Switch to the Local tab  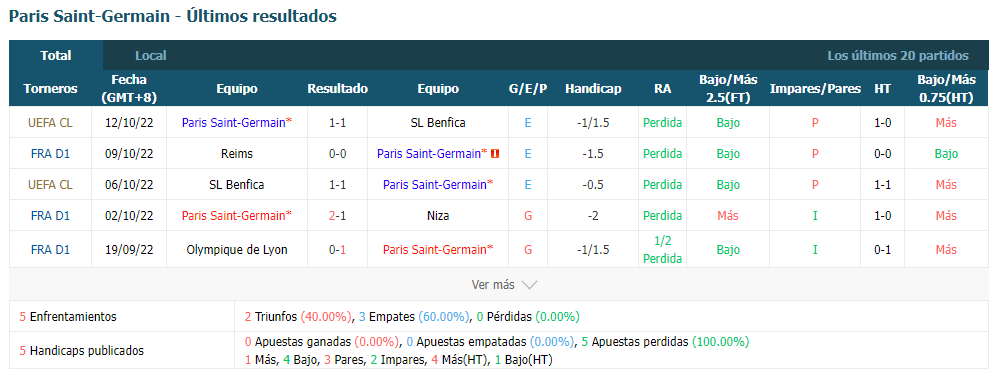pyautogui.click(x=151, y=55)
